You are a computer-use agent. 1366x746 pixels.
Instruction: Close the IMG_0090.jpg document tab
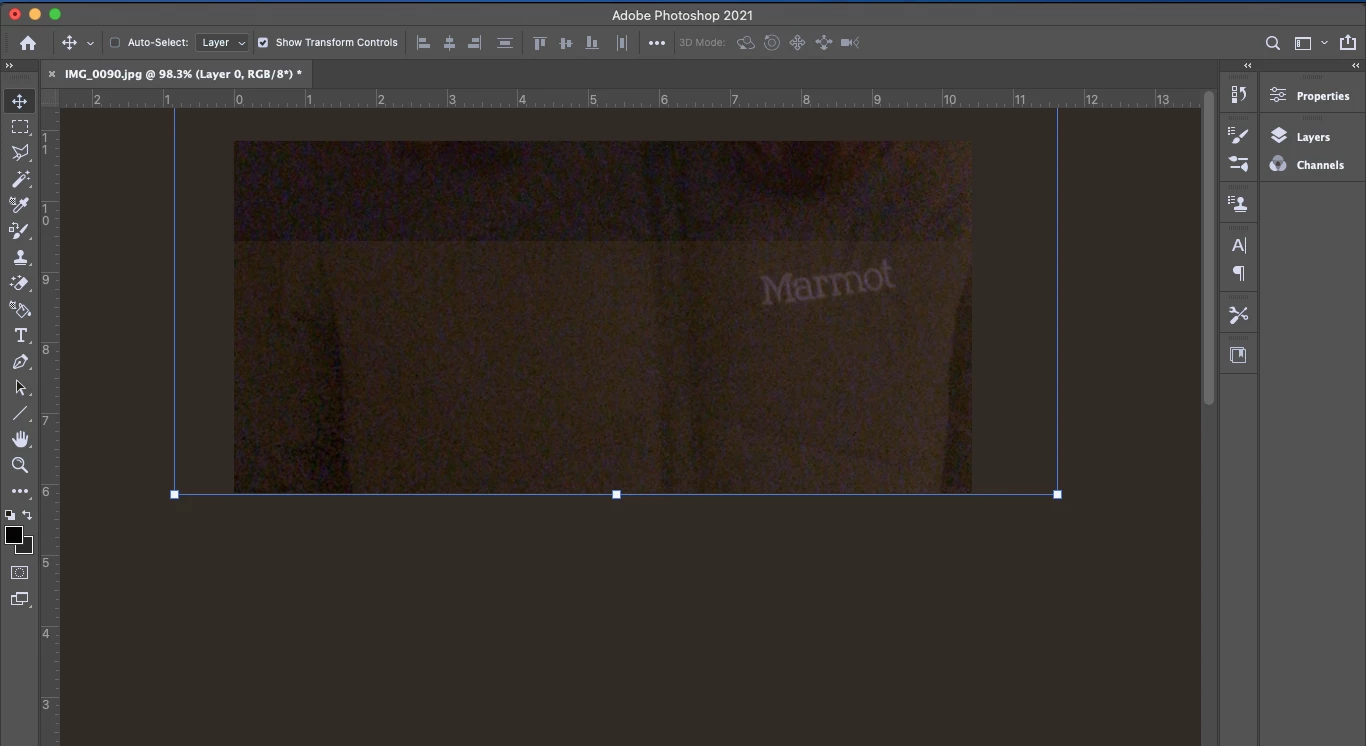pos(52,74)
